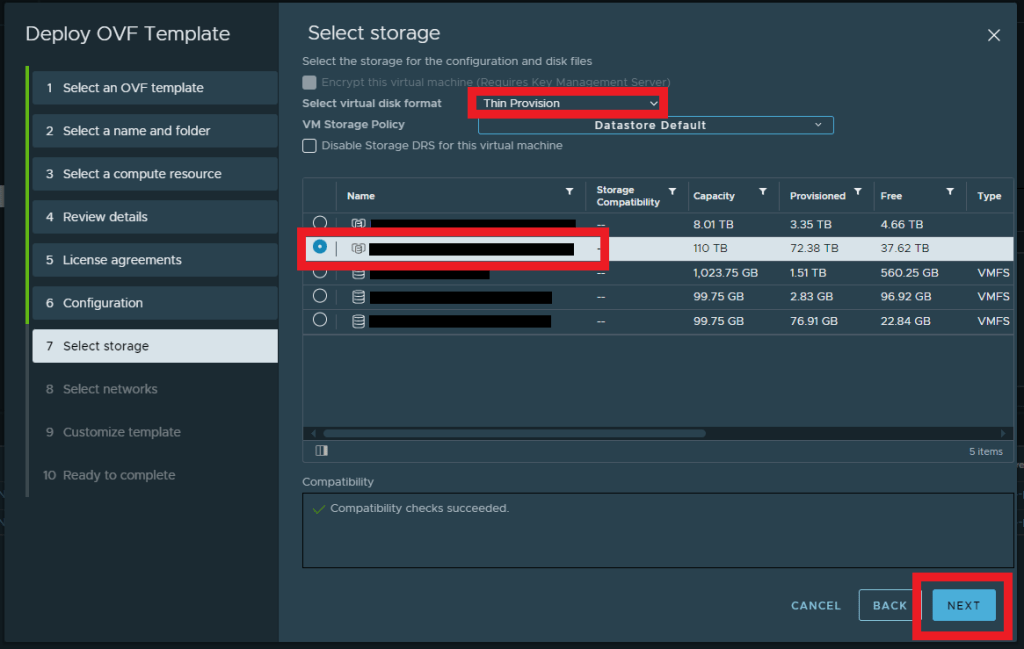
Task: Click datastore cluster icon in 8.01 TB row
Action: tap(358, 224)
